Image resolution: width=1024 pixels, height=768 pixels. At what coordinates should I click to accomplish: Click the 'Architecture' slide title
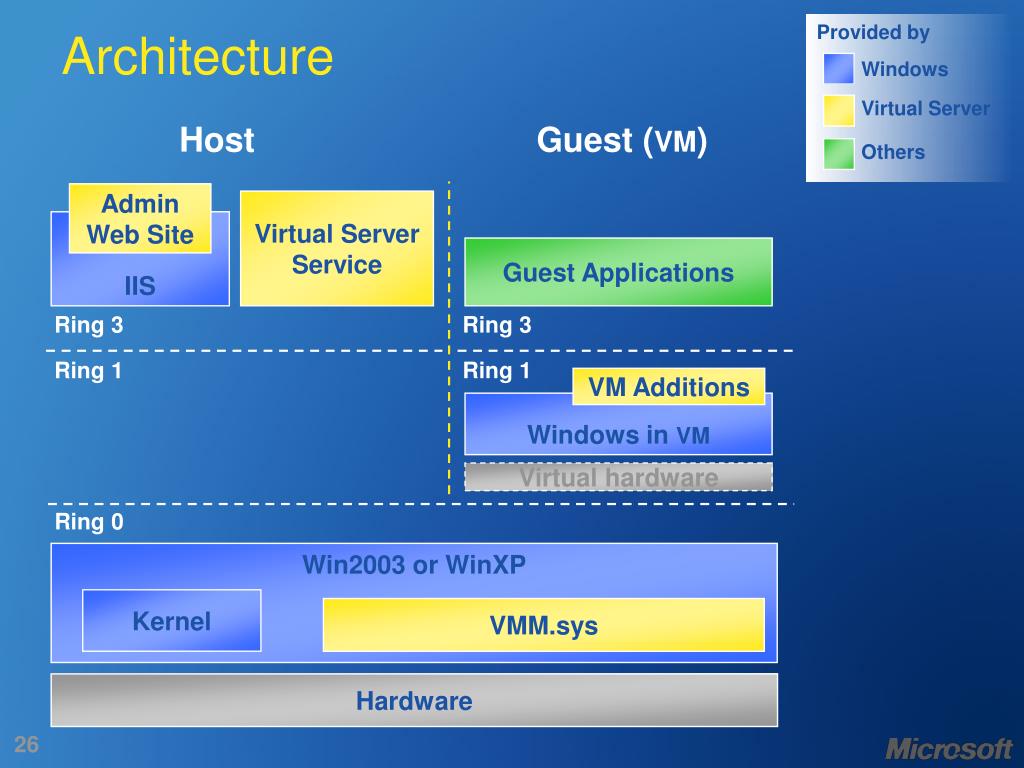[x=198, y=57]
